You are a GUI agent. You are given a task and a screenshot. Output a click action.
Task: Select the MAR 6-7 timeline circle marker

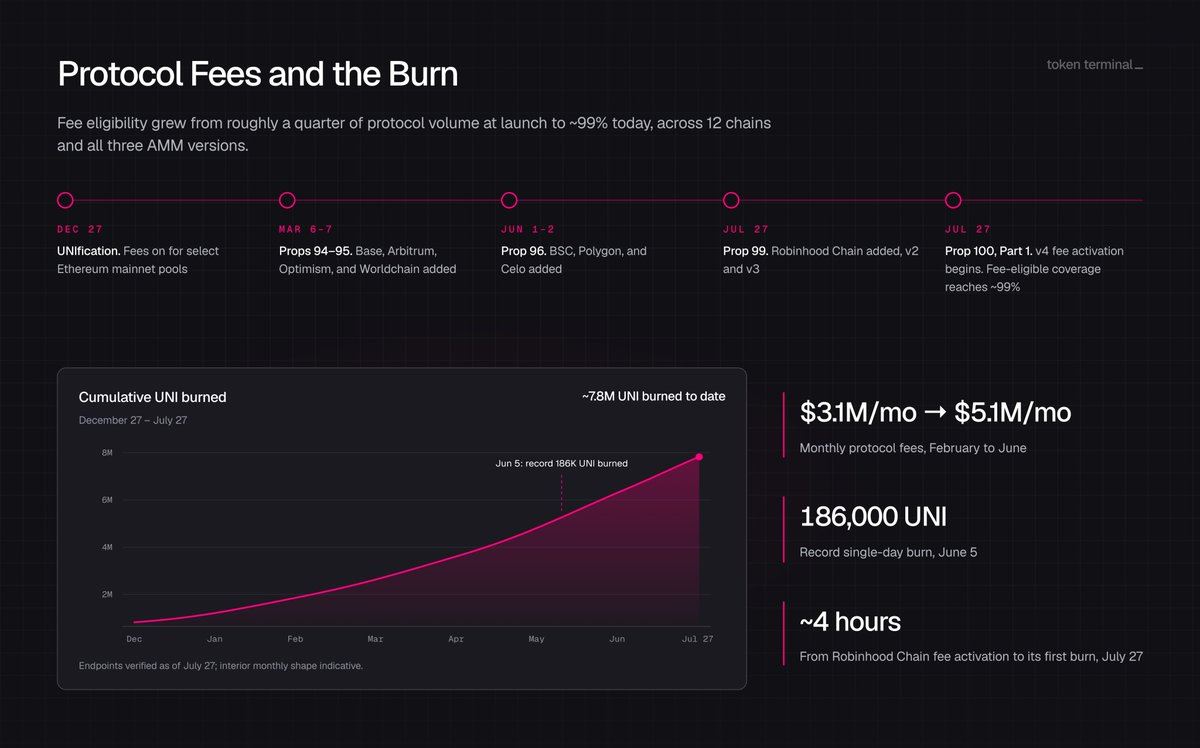[287, 200]
